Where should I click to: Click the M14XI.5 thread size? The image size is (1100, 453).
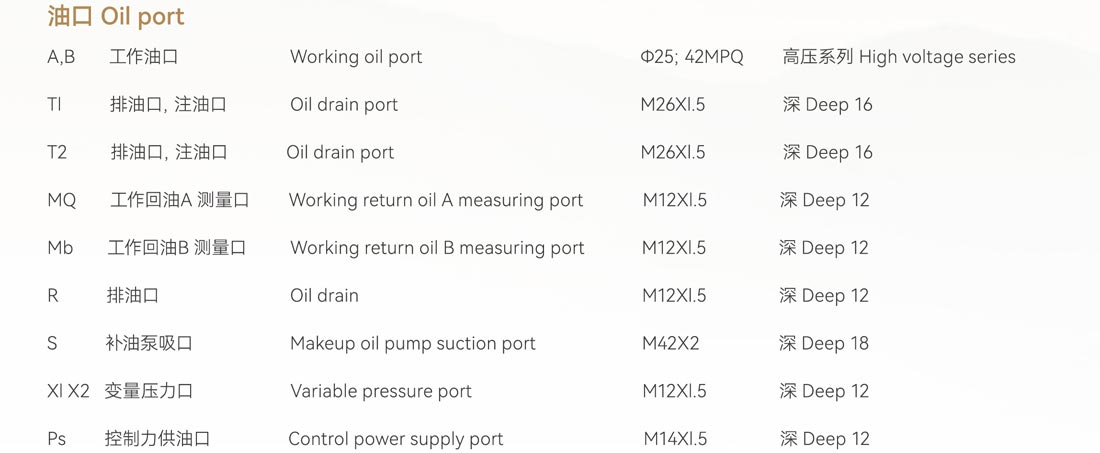click(675, 439)
